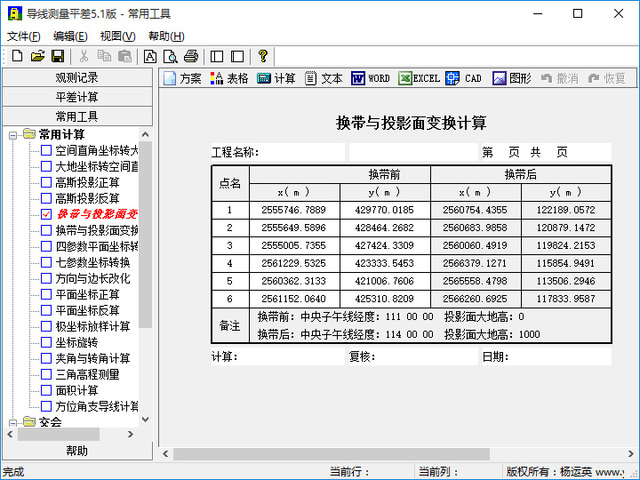
Task: Click the yellow question mark help icon
Action: click(263, 56)
